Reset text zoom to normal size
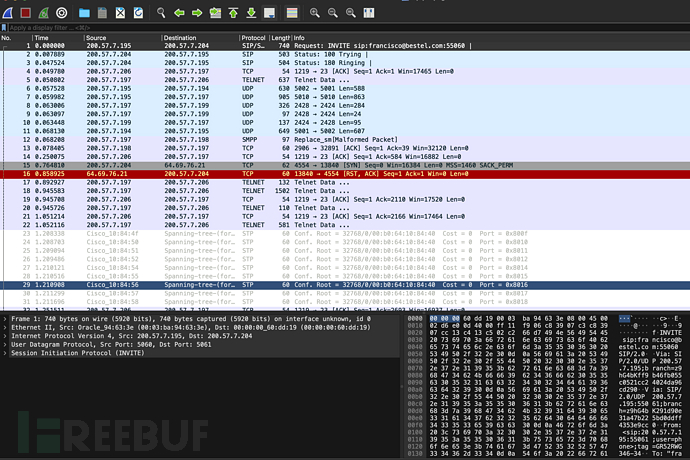The image size is (690, 460). tap(351, 13)
